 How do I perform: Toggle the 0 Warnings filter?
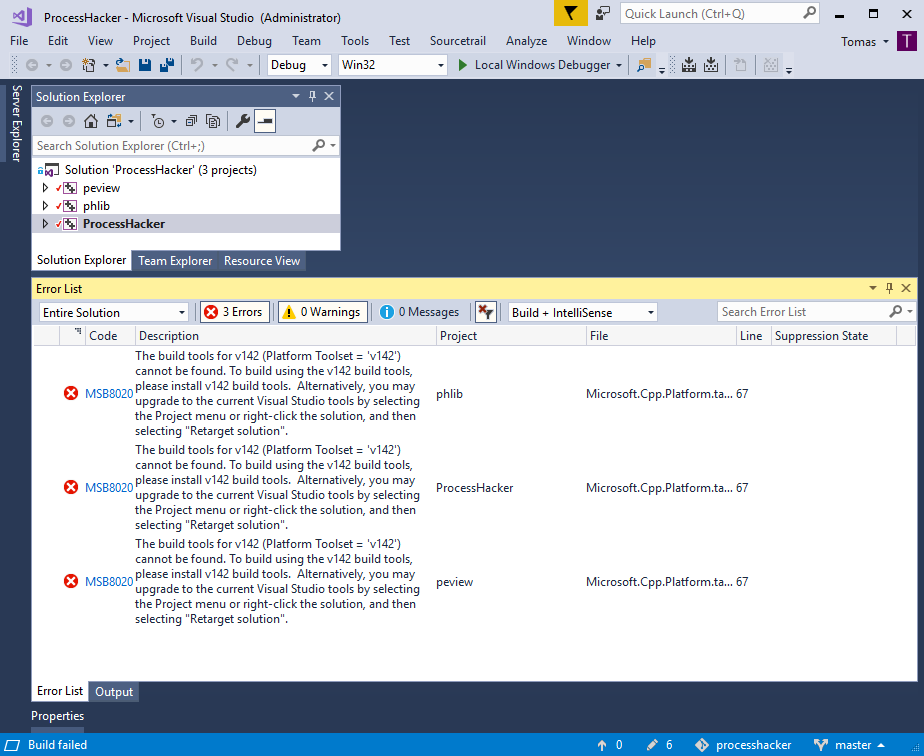tap(322, 312)
